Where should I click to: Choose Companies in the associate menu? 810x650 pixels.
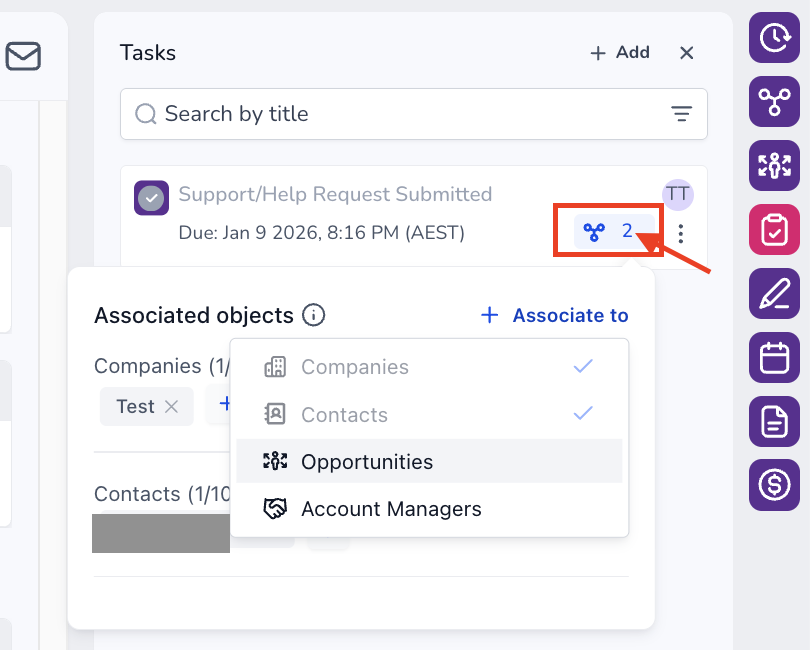tap(354, 367)
